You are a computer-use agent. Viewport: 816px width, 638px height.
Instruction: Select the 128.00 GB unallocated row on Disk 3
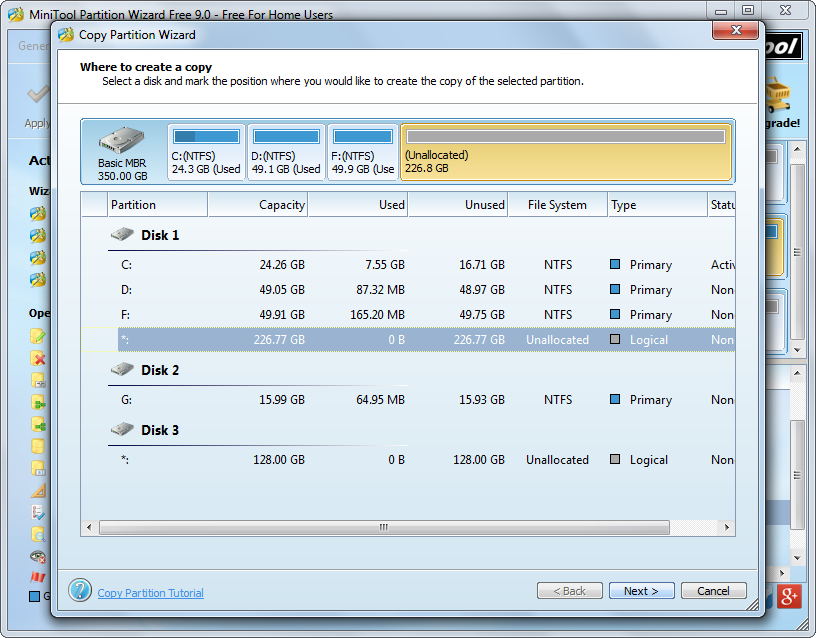pos(408,460)
